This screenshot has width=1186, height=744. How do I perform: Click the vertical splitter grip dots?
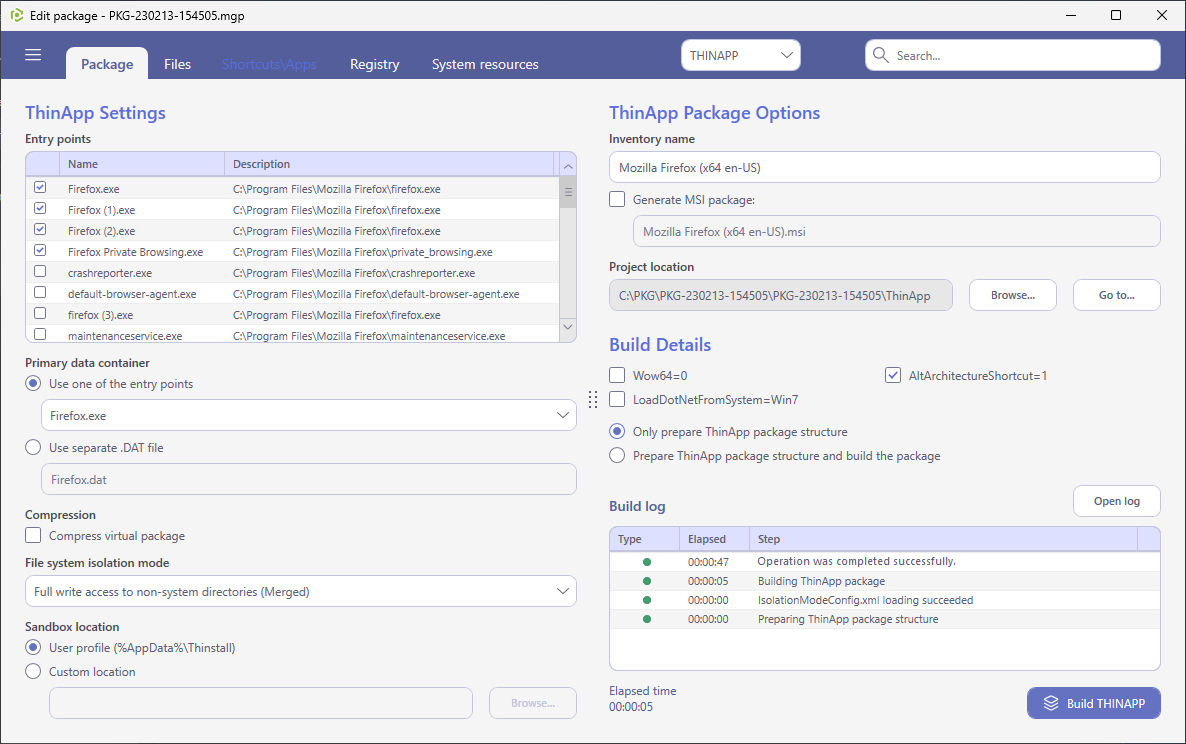(593, 399)
